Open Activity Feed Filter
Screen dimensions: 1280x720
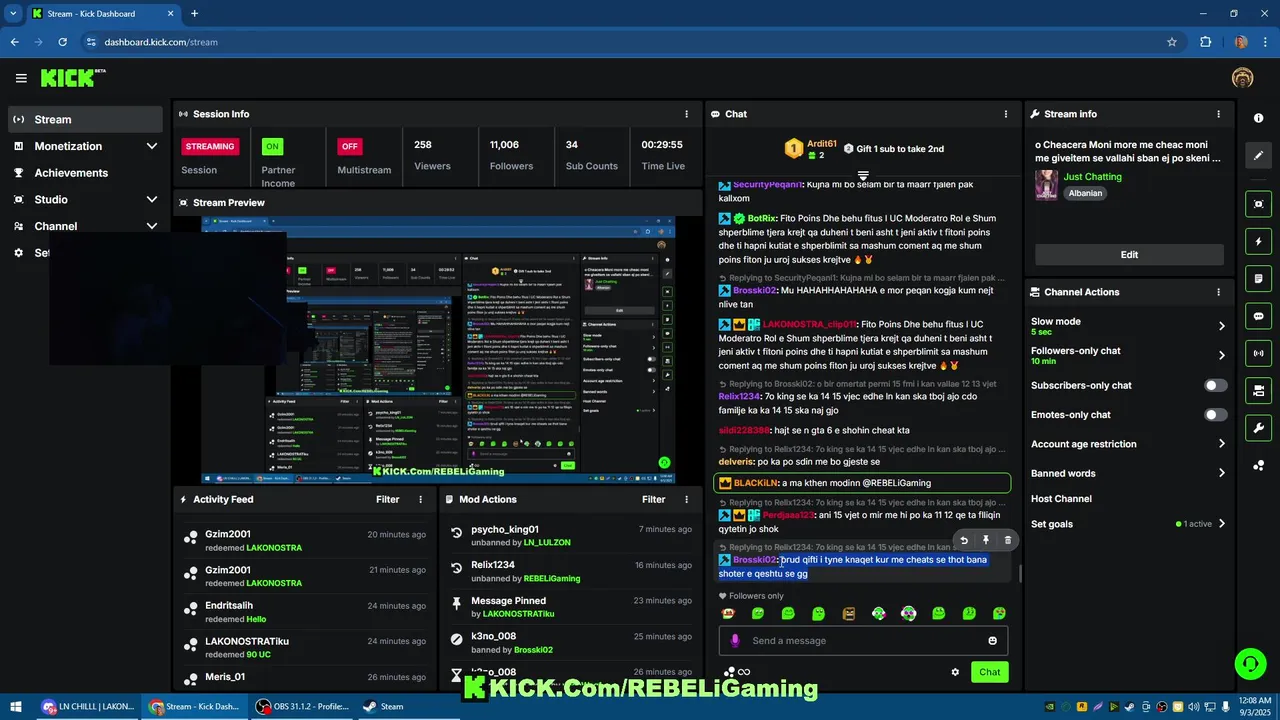click(x=388, y=499)
